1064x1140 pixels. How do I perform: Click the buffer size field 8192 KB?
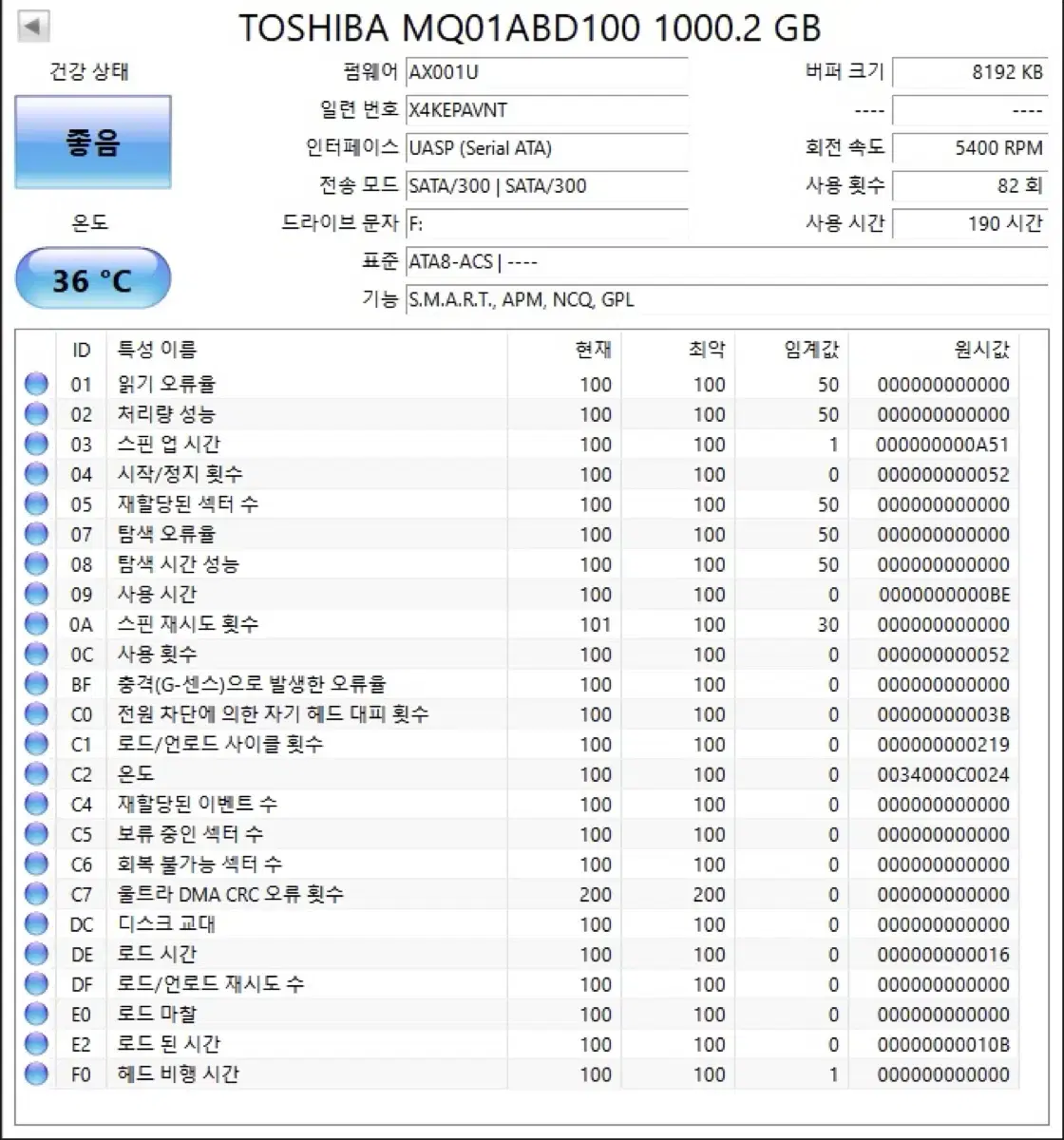pyautogui.click(x=971, y=72)
